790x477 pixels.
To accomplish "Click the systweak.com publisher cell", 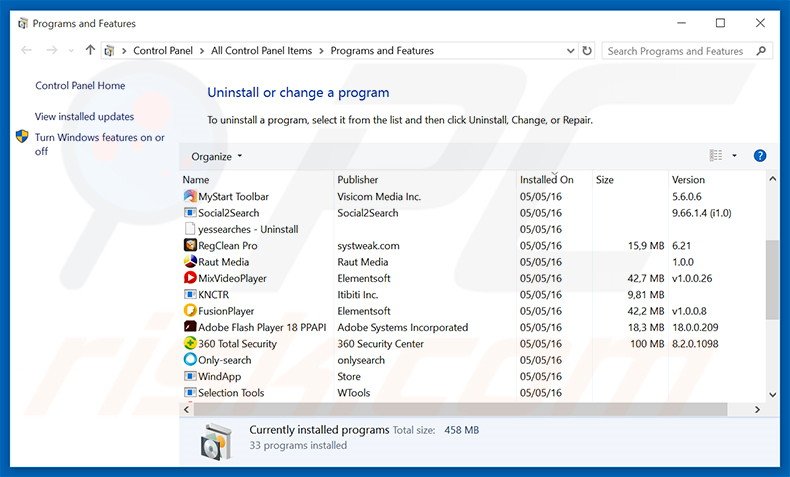I will [368, 246].
